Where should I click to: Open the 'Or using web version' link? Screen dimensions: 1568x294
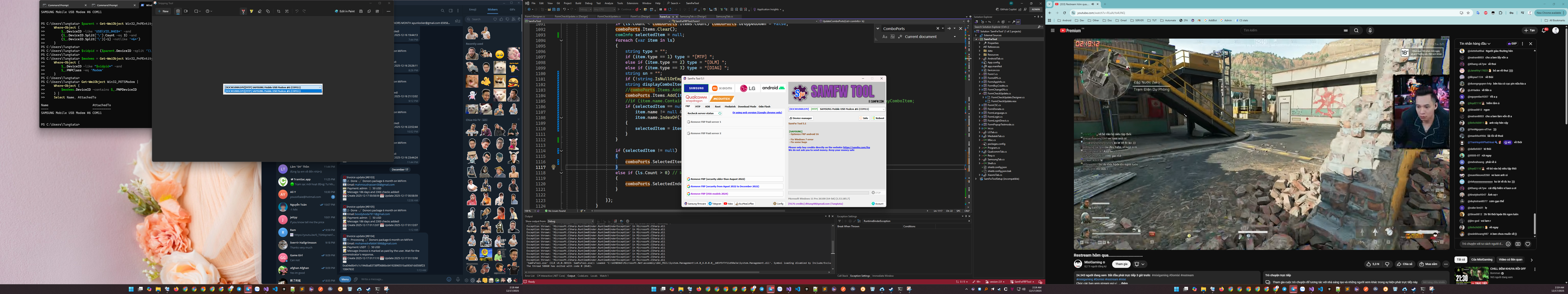click(757, 113)
